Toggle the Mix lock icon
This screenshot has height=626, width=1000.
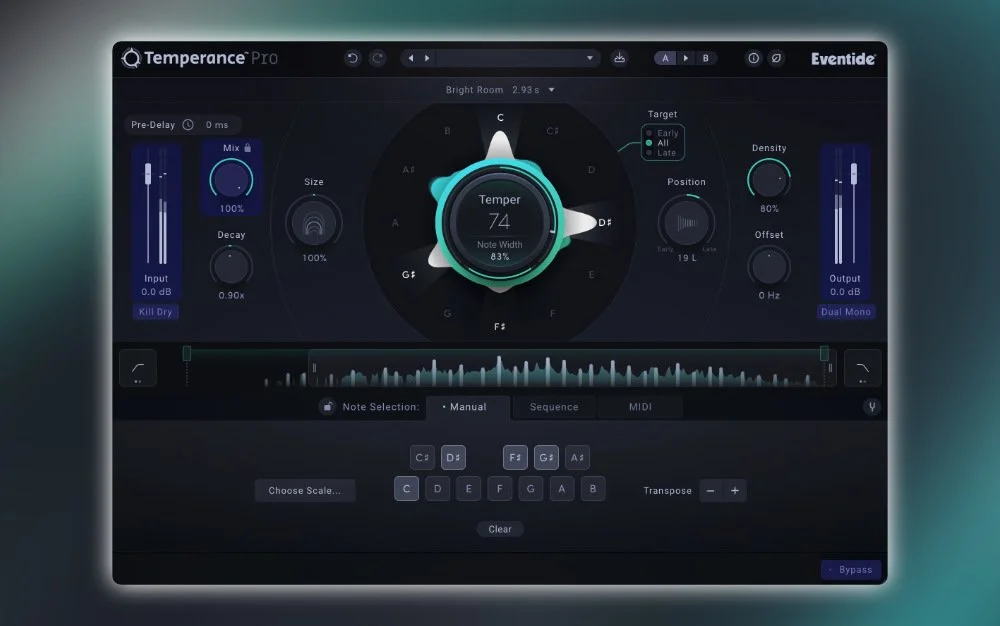coord(247,148)
